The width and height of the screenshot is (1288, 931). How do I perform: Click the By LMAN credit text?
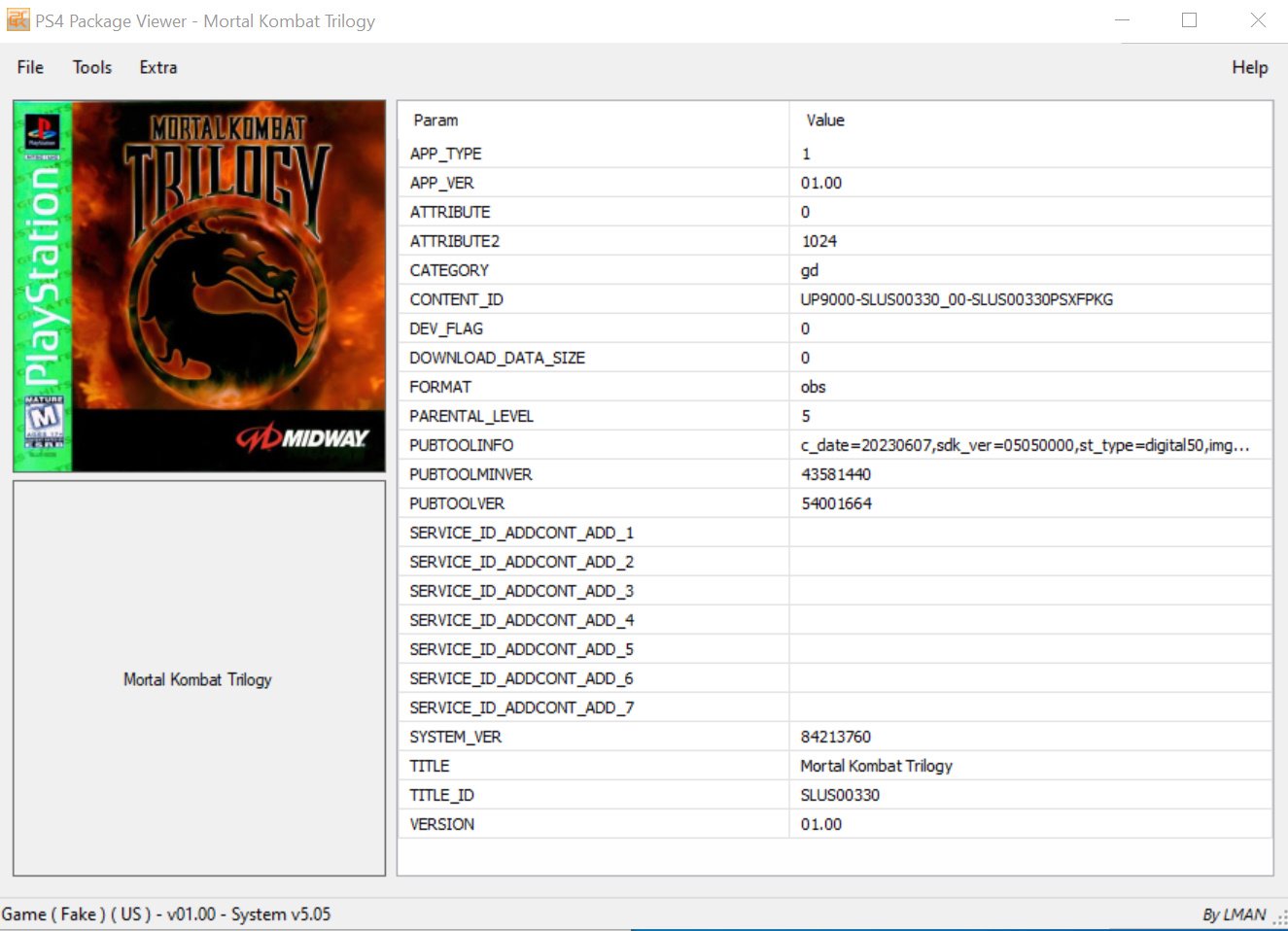pyautogui.click(x=1235, y=914)
